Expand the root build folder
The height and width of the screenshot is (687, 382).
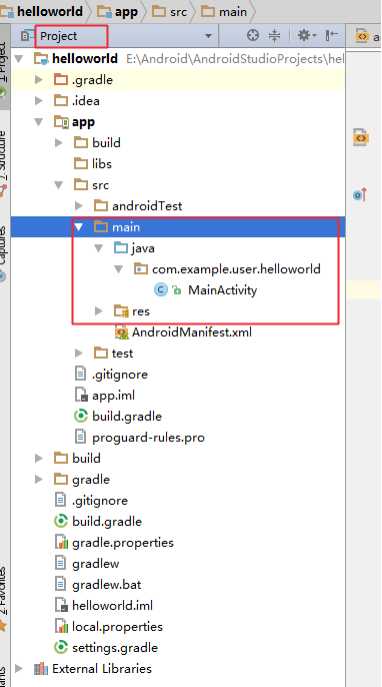39,458
